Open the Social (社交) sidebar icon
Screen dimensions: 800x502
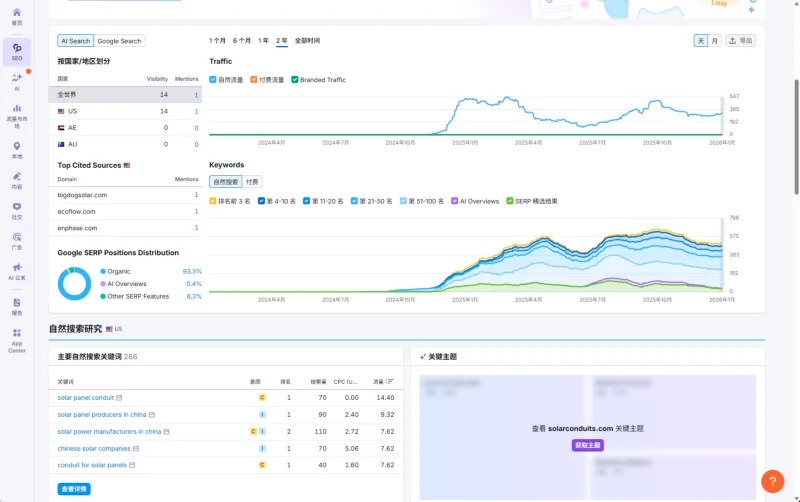(x=17, y=211)
